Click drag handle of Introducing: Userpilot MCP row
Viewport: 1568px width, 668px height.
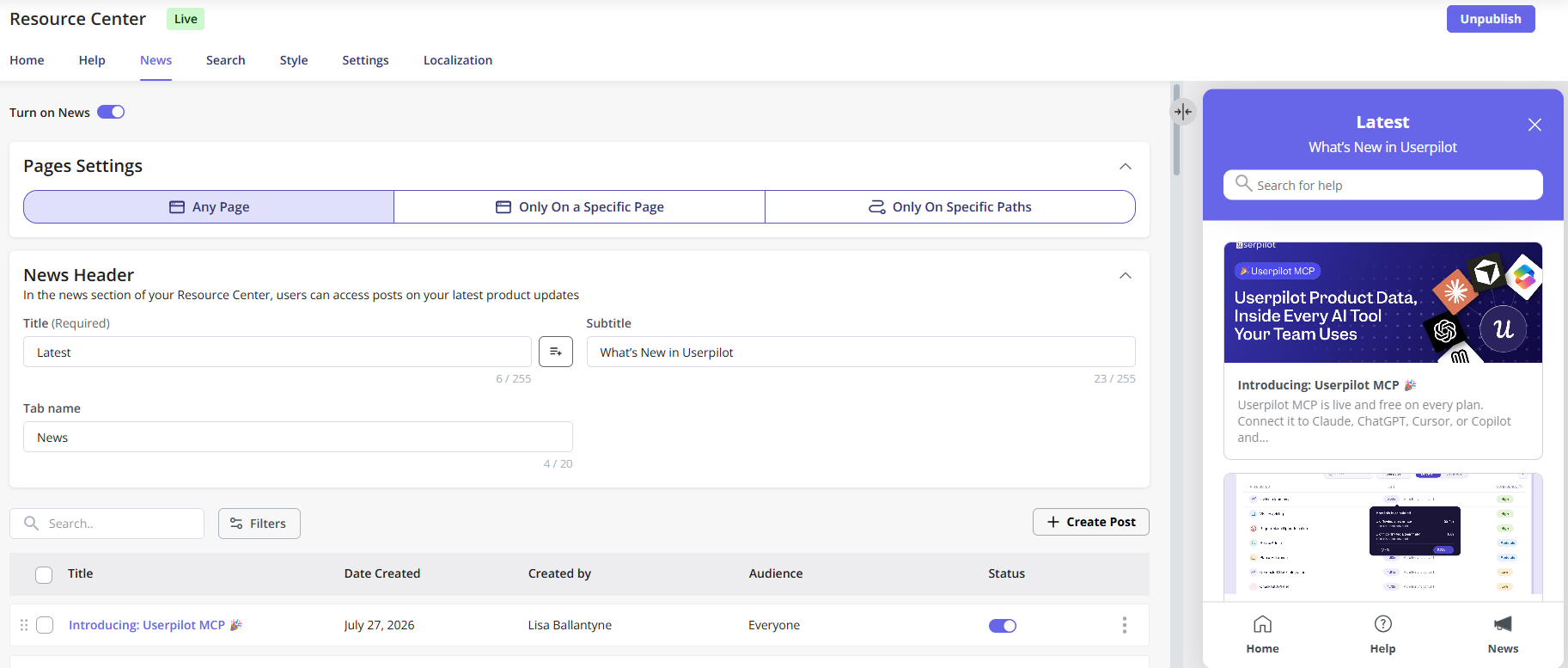tap(24, 625)
